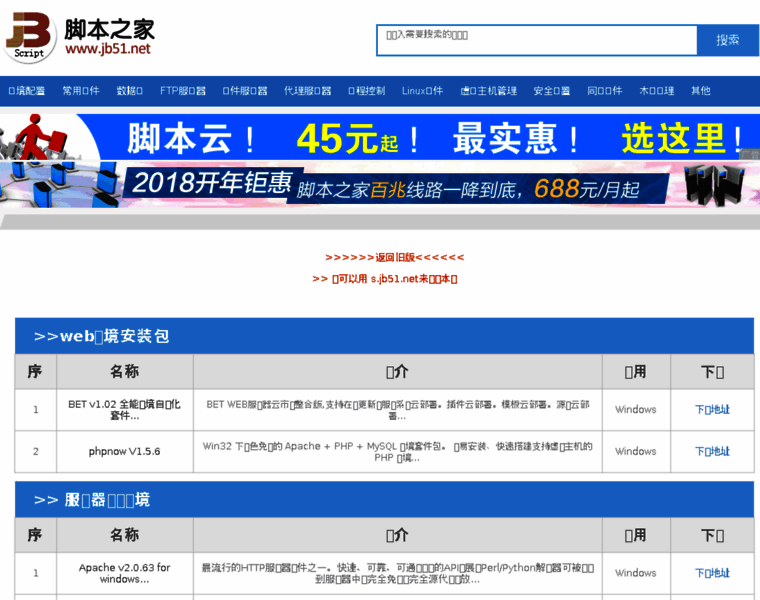Select the BET v1.02 name cell
This screenshot has width=760, height=600.
[x=125, y=410]
